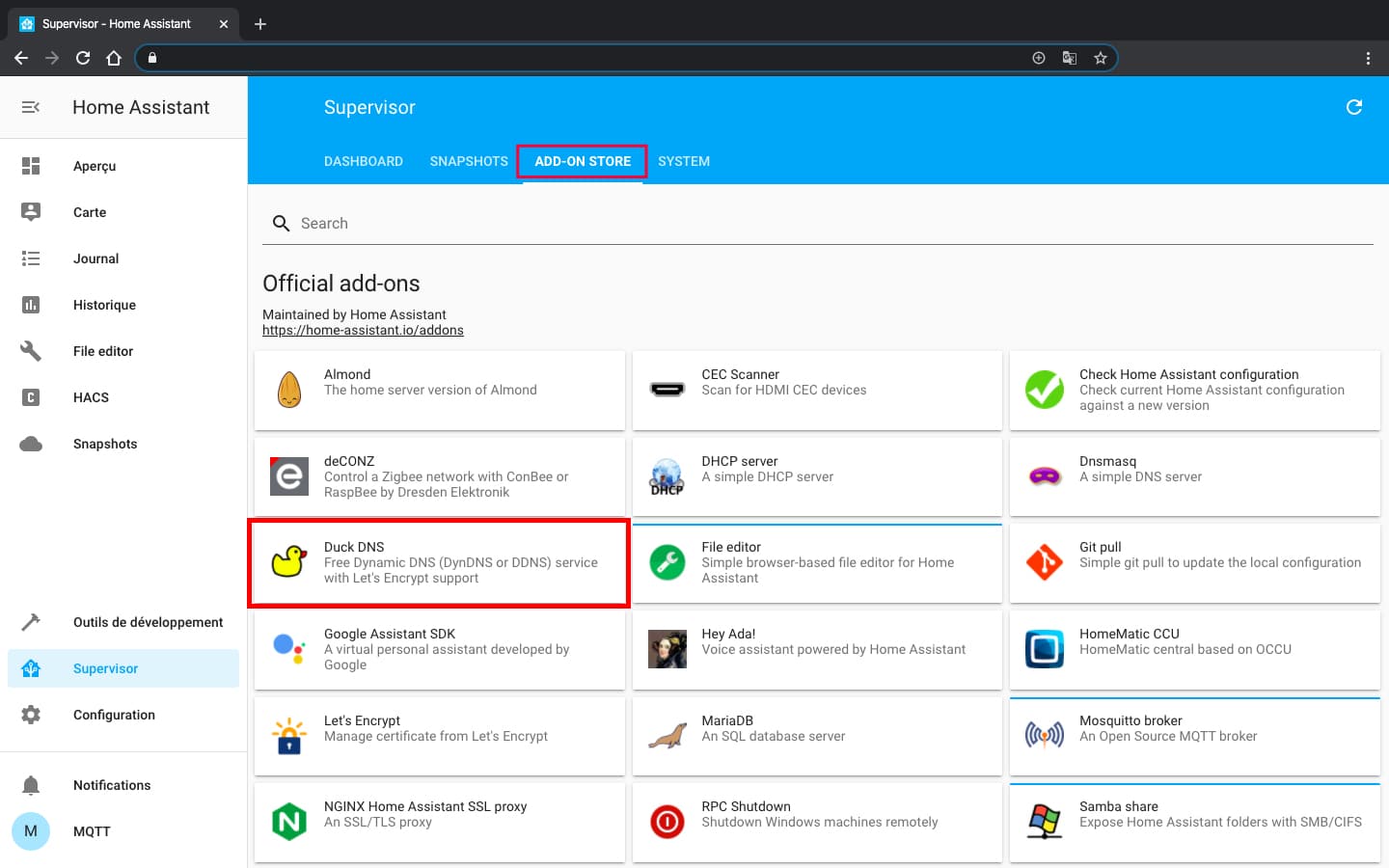Open the Journal logbook icon
Image resolution: width=1389 pixels, height=868 pixels.
pos(31,258)
